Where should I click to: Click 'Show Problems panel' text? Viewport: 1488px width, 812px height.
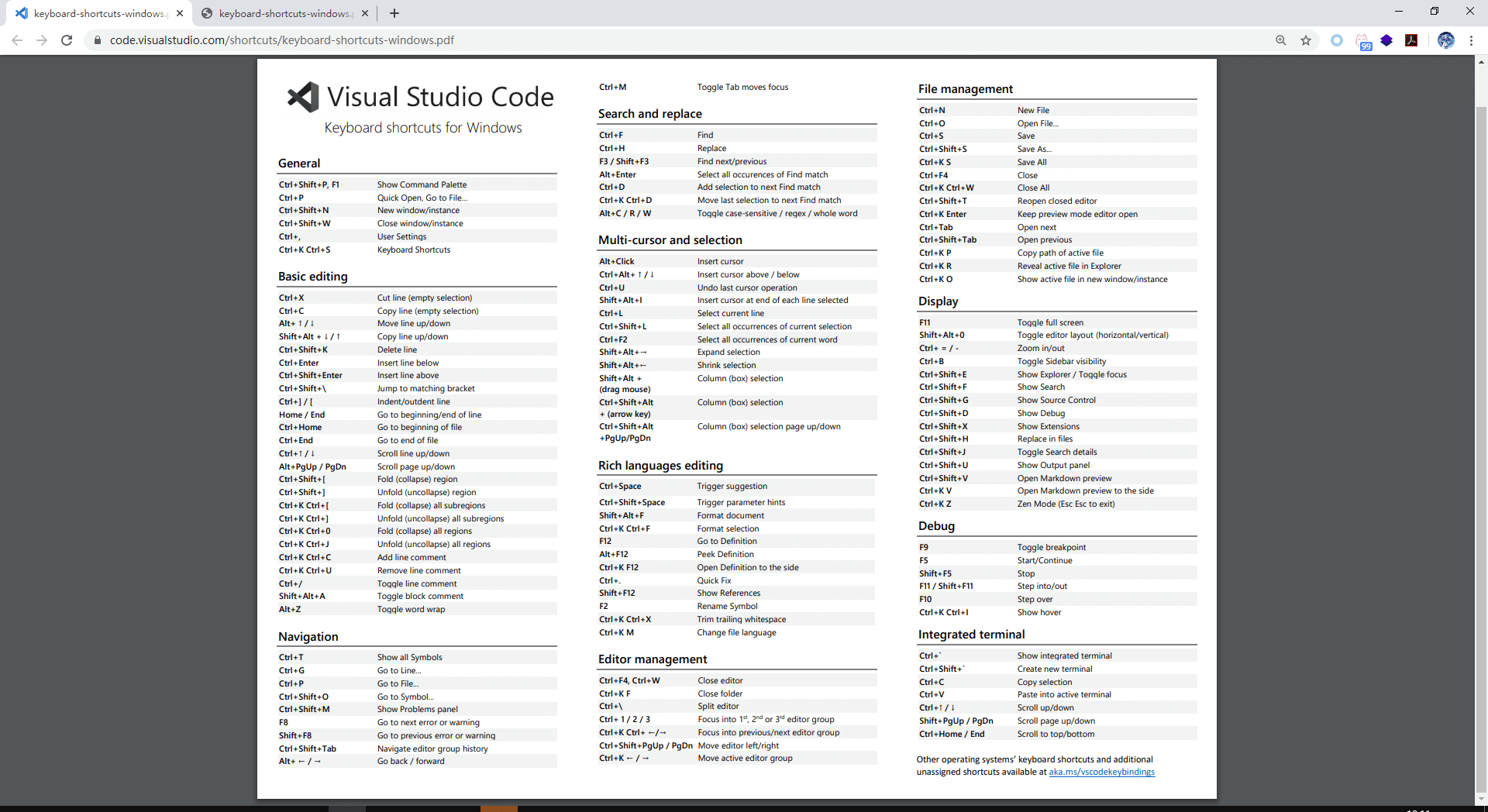click(418, 709)
